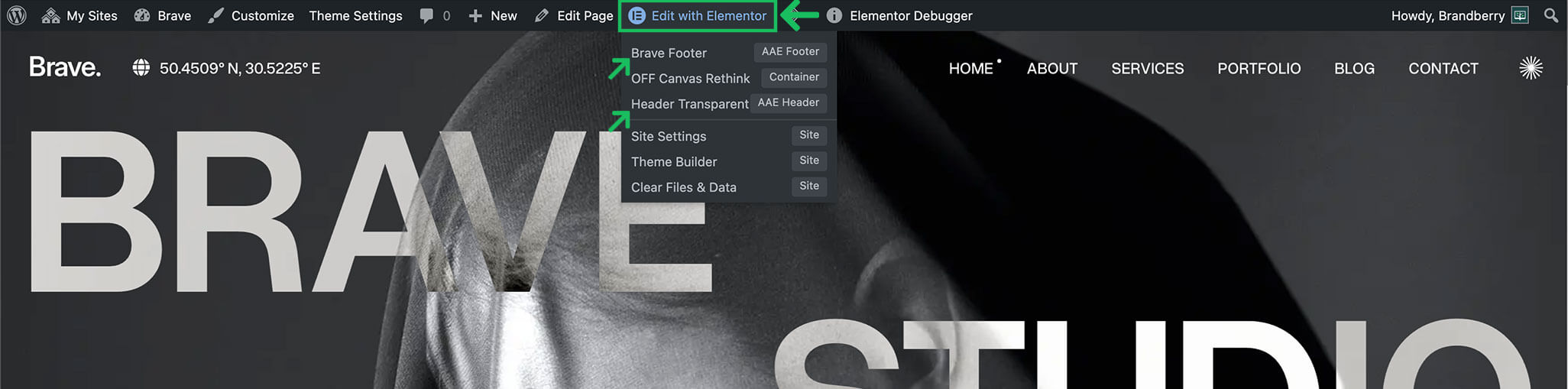Click Brandberry's user avatar icon
This screenshot has height=389, width=1568.
click(1520, 15)
